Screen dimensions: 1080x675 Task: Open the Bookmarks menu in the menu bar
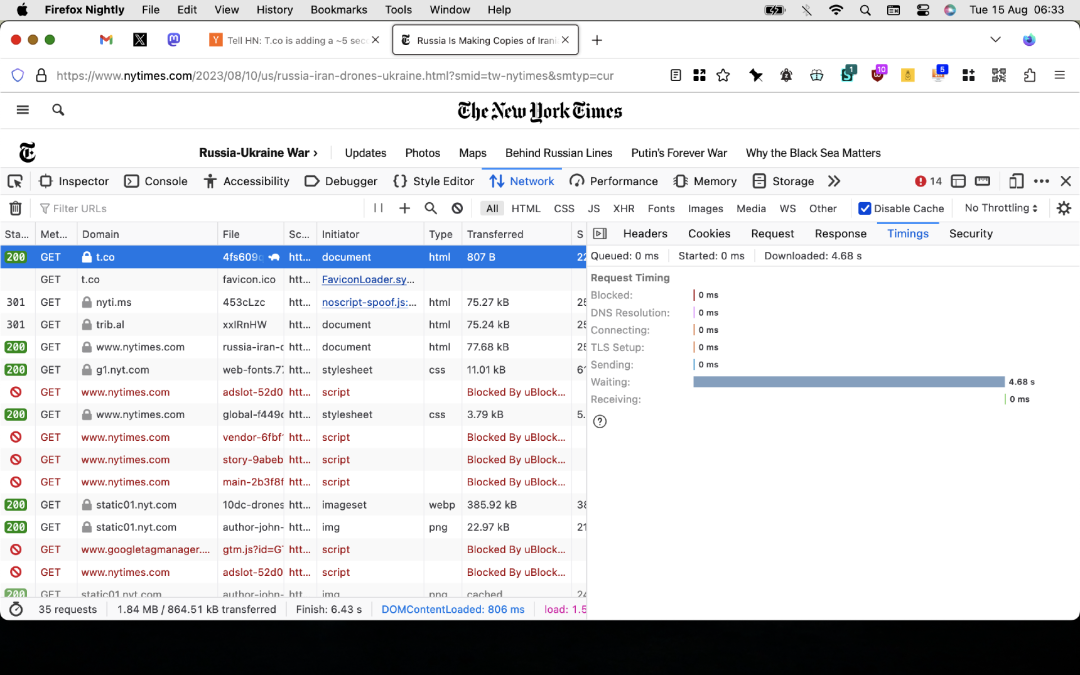pyautogui.click(x=339, y=10)
